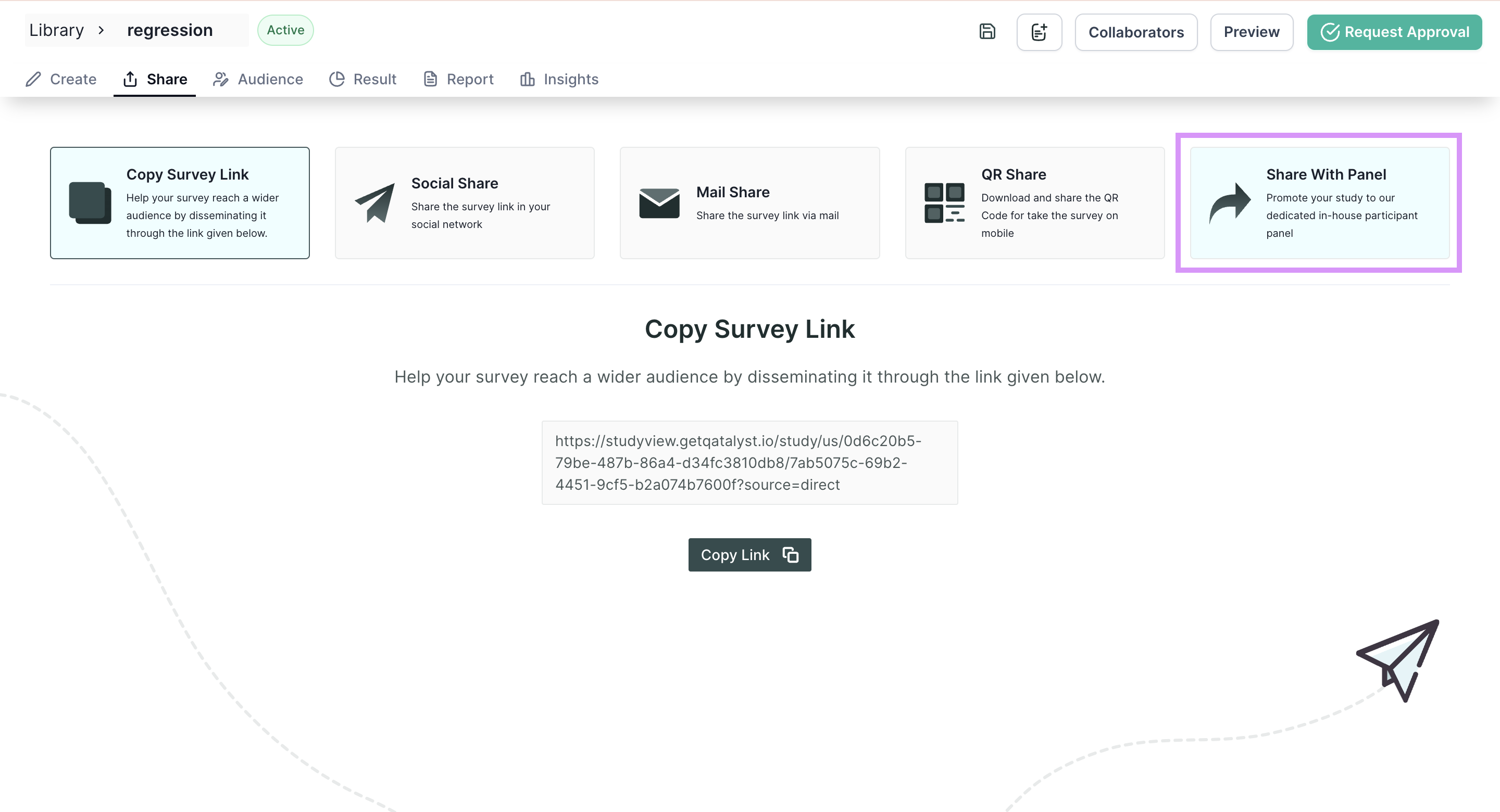Viewport: 1500px width, 812px height.
Task: Click the survey URL text box
Action: pyautogui.click(x=749, y=463)
